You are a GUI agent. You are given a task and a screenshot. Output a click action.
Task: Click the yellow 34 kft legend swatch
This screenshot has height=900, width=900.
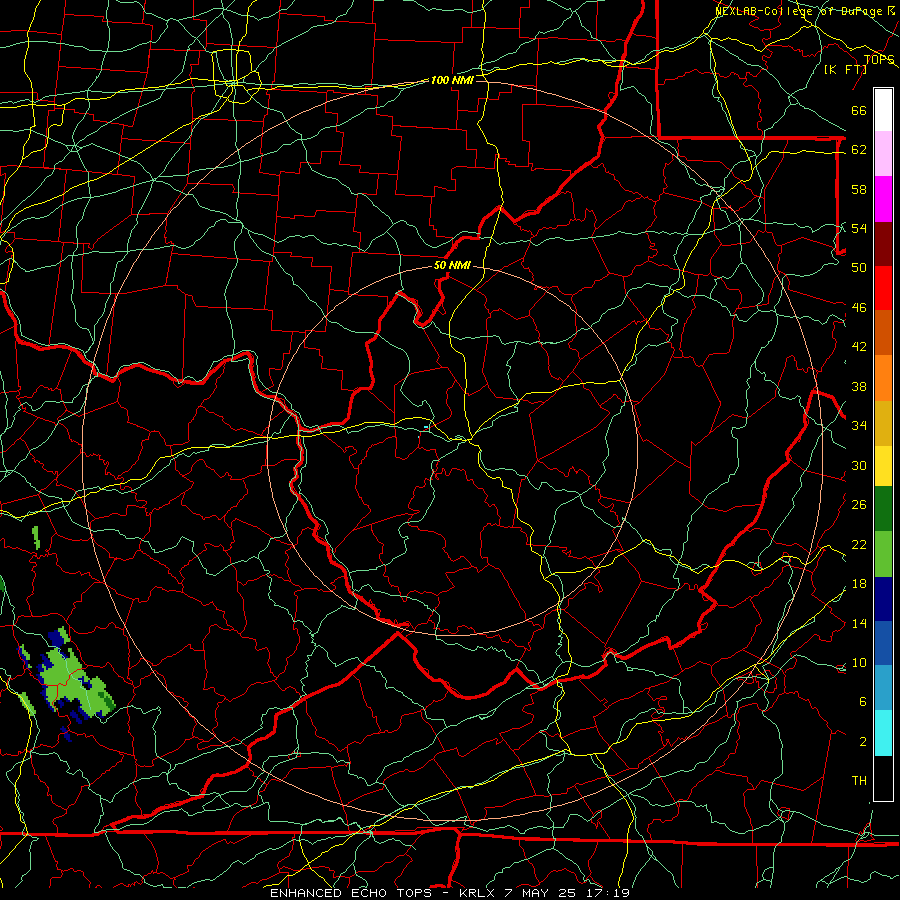pos(883,465)
